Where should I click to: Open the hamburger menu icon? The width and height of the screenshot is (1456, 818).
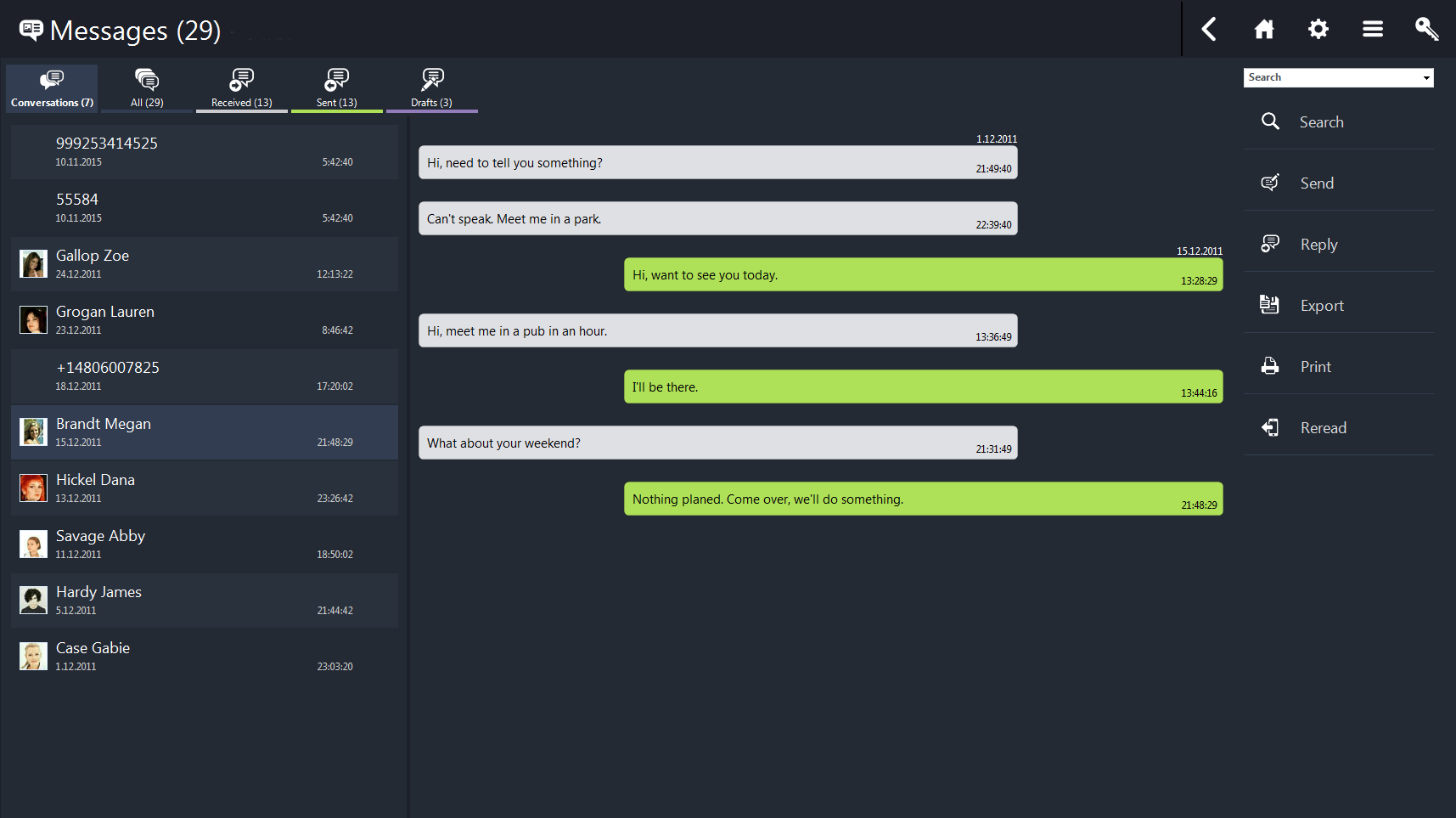(1373, 29)
